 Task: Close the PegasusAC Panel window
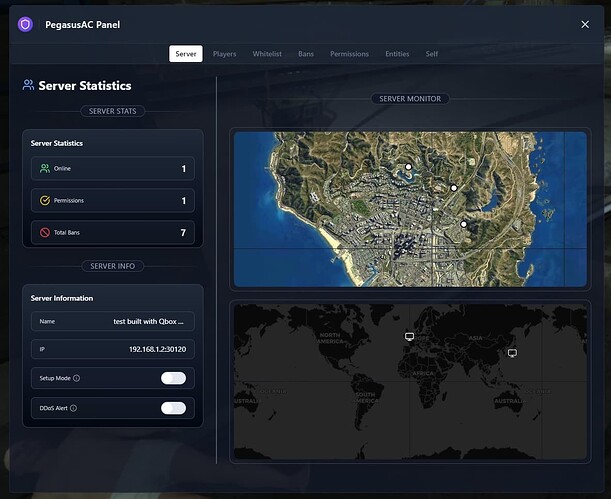tap(585, 25)
